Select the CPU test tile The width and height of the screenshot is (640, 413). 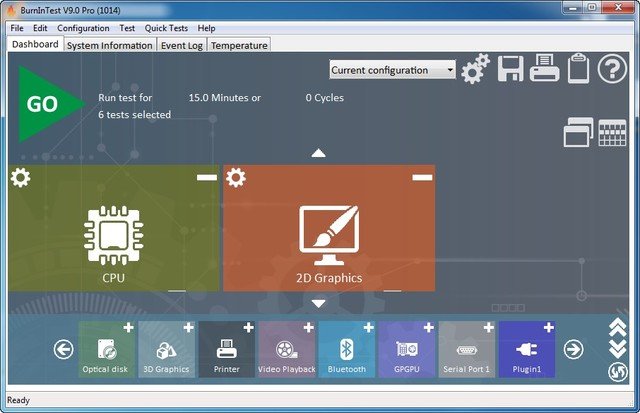113,228
